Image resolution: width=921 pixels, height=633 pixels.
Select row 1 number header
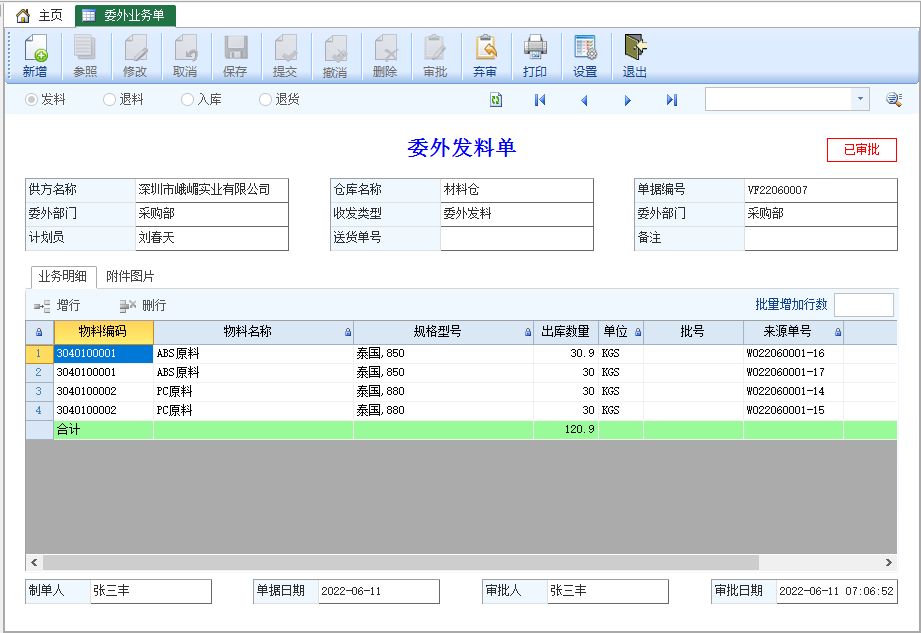pyautogui.click(x=39, y=353)
